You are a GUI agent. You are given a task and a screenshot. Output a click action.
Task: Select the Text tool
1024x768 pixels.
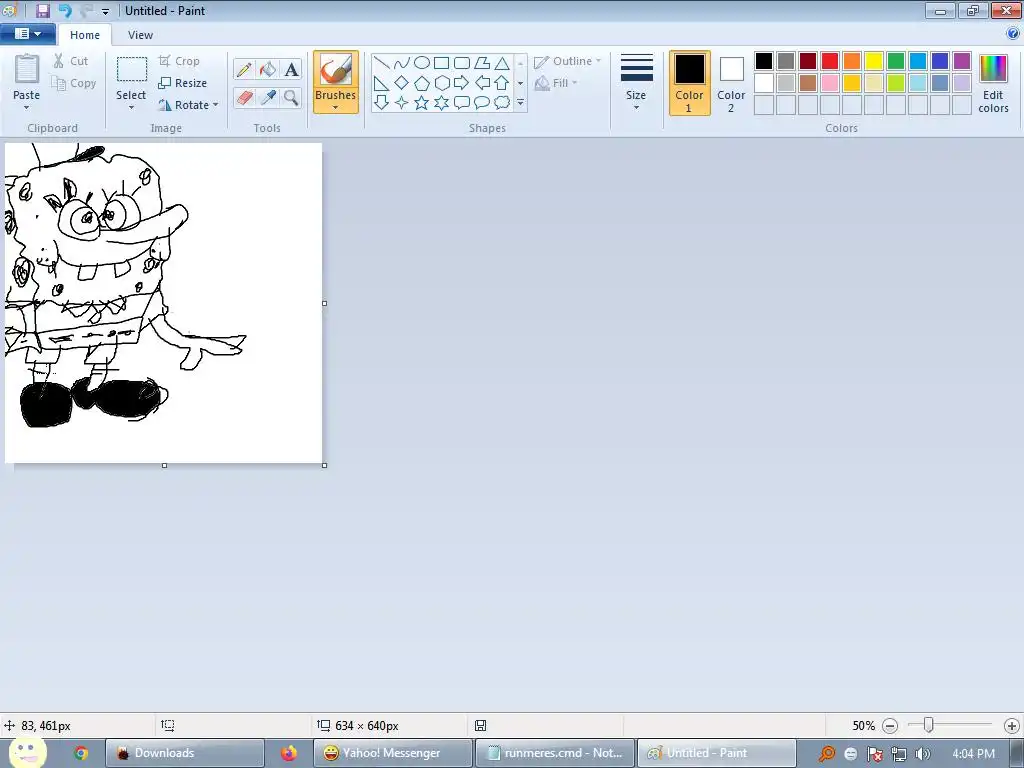[291, 69]
